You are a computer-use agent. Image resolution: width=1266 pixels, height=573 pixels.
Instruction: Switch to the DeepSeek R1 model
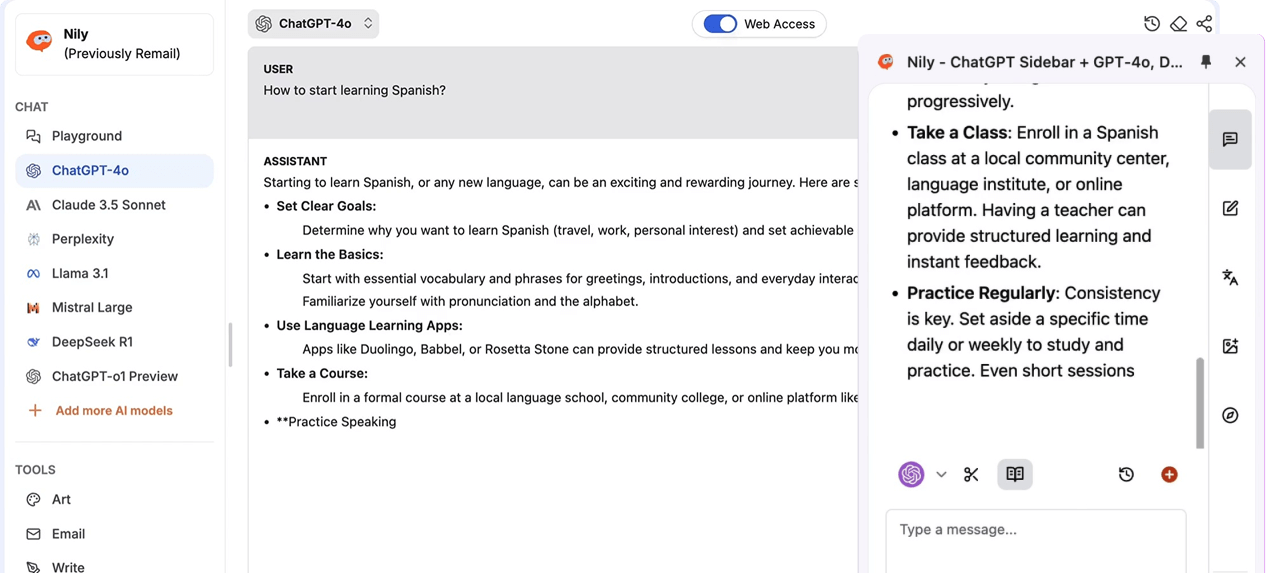(92, 342)
